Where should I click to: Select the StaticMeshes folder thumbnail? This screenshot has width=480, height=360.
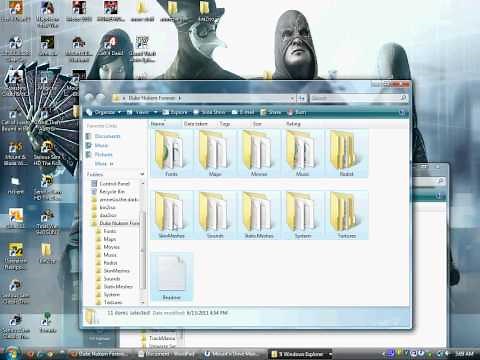pos(259,215)
